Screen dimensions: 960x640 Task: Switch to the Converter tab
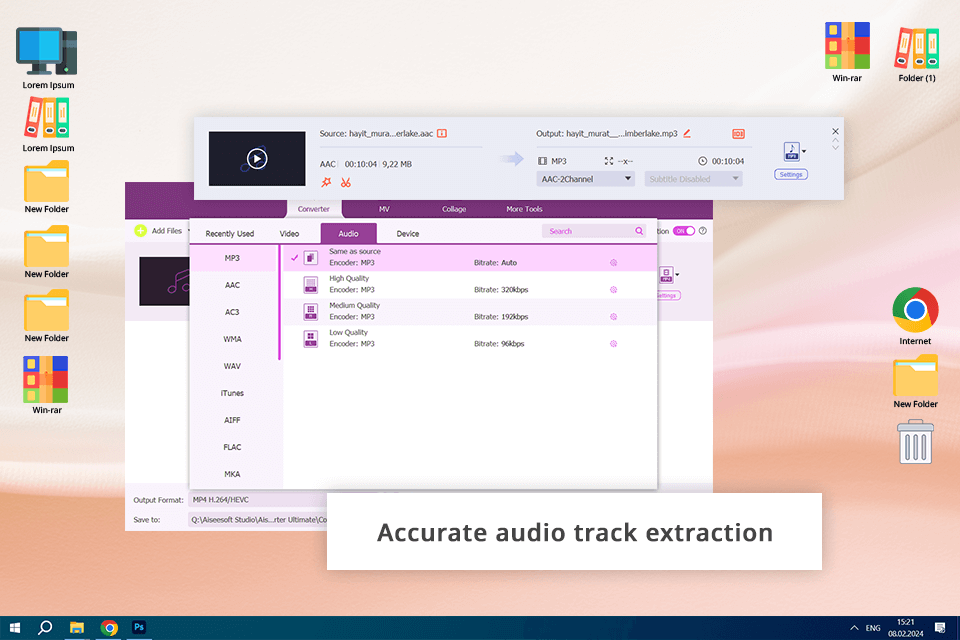[313, 209]
